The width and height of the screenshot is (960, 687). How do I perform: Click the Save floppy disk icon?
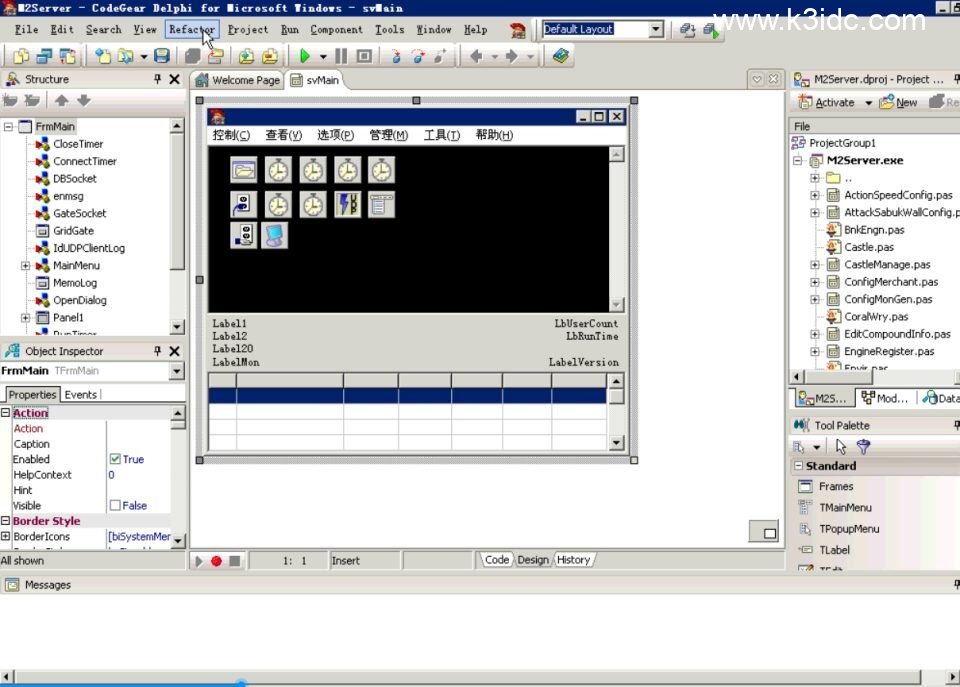pos(161,57)
